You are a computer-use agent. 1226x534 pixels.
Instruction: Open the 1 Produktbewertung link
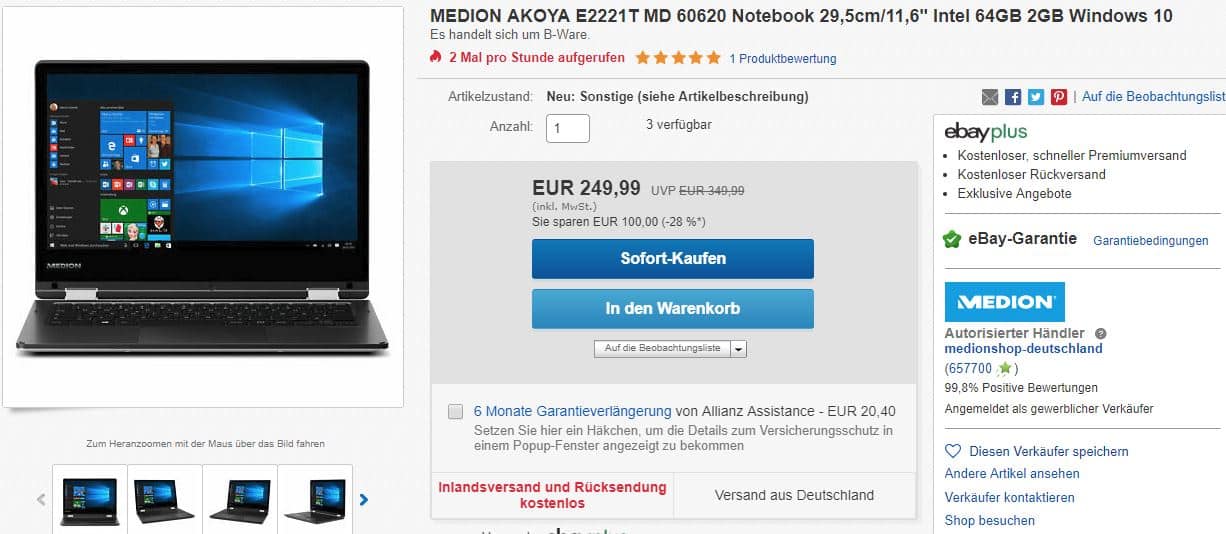783,59
